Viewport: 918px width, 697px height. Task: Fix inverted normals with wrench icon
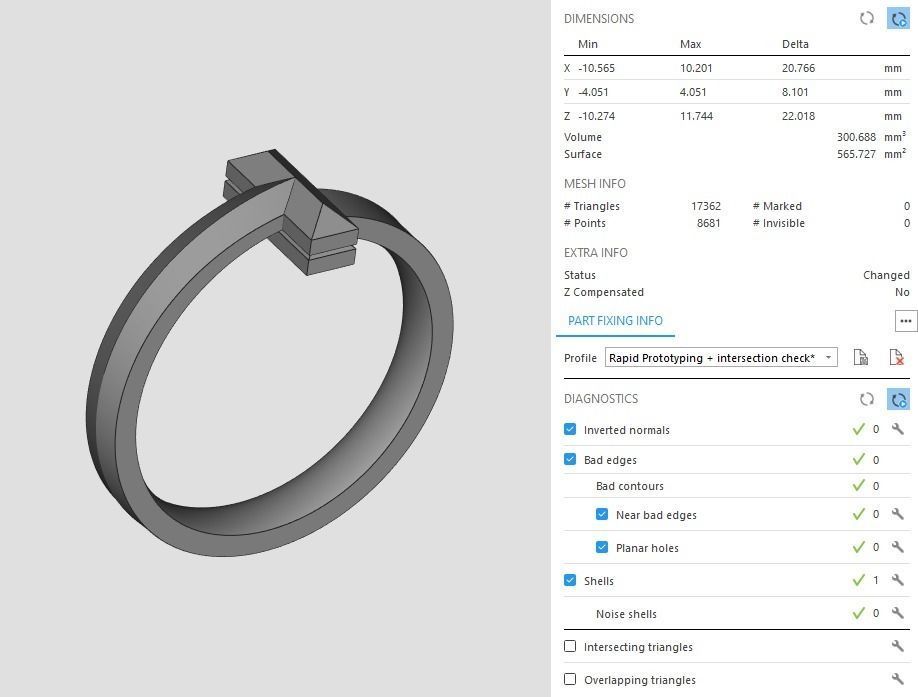[x=898, y=429]
